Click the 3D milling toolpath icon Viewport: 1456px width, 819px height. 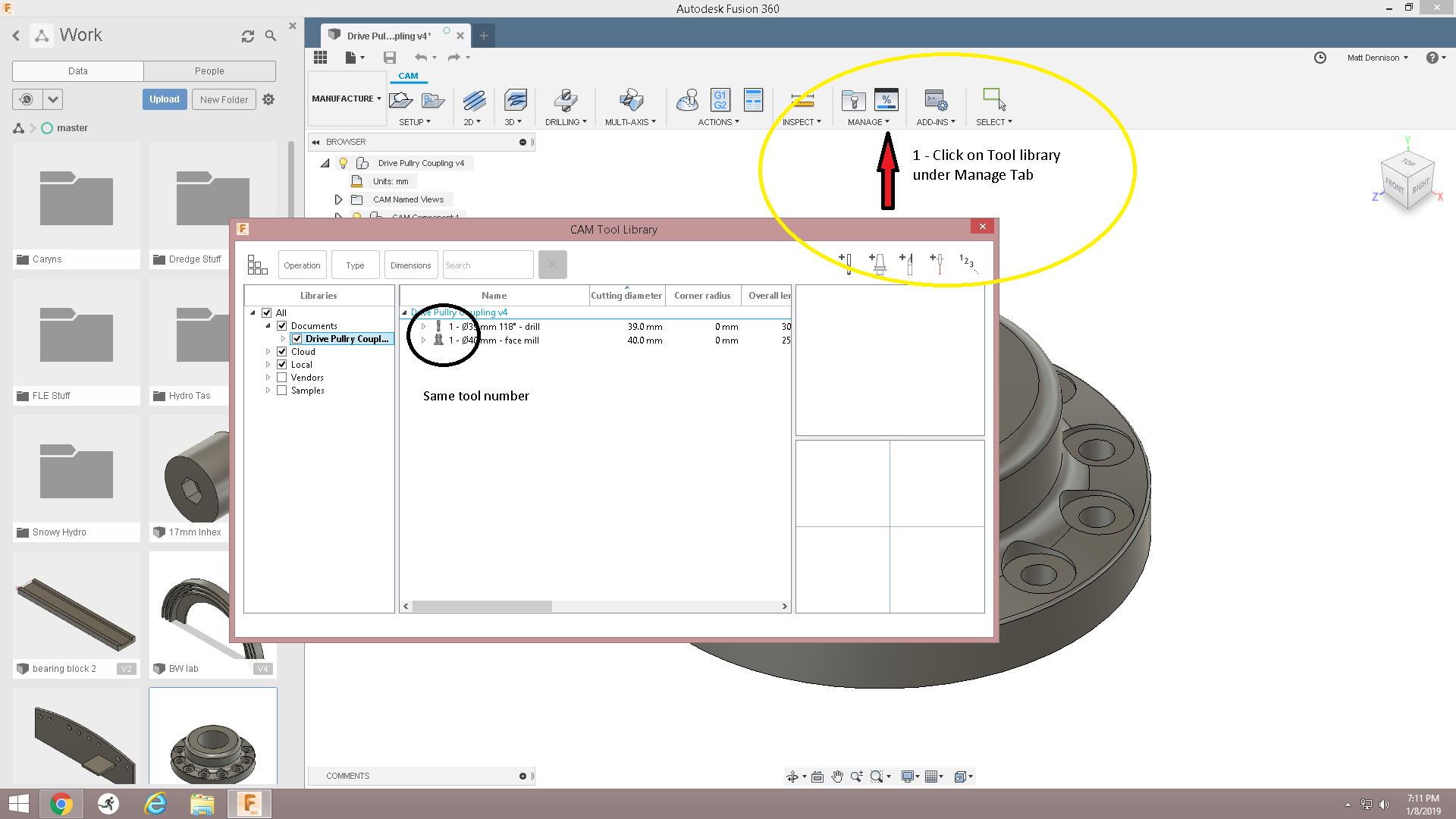515,100
